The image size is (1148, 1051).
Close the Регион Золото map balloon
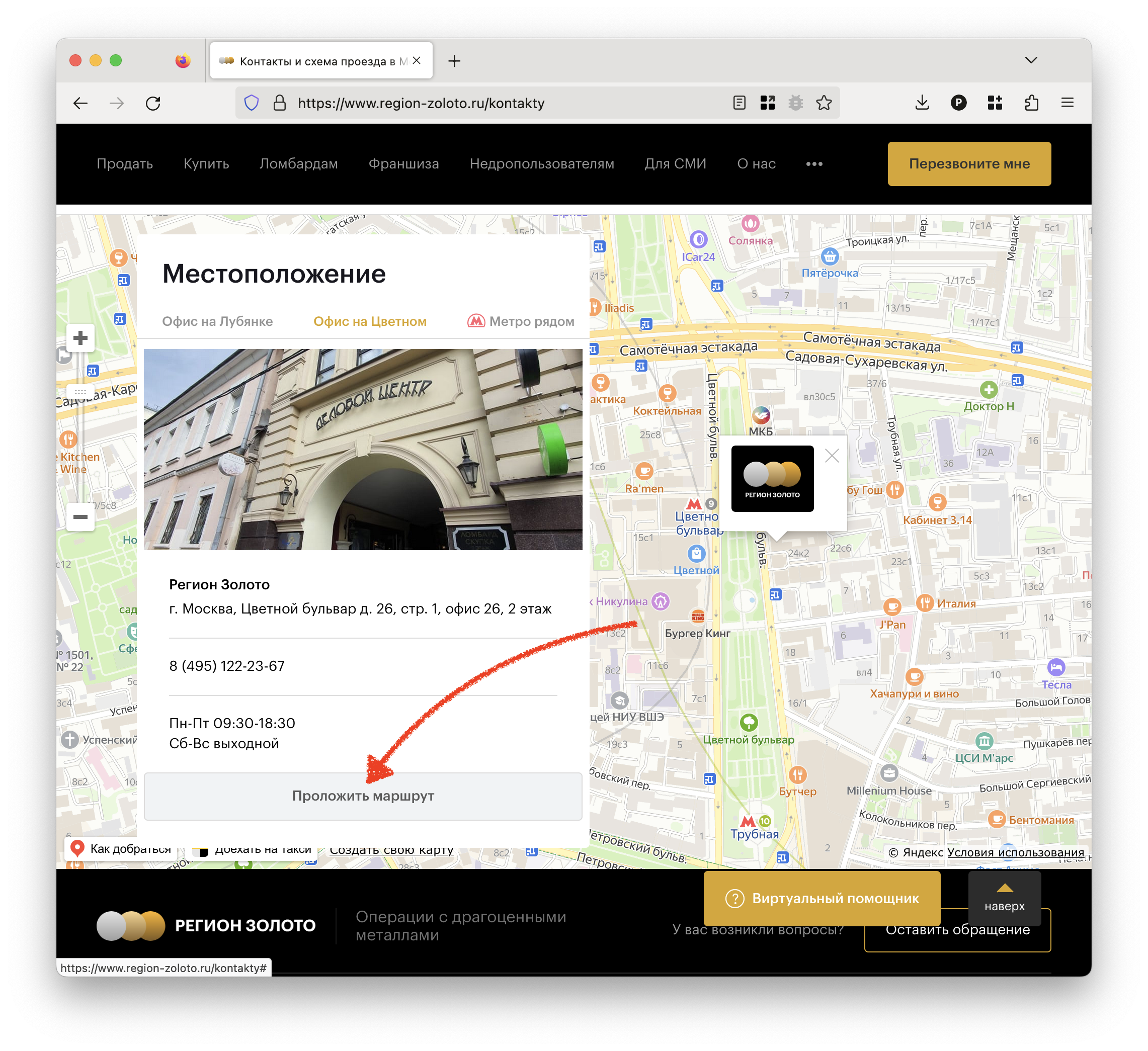pos(832,456)
